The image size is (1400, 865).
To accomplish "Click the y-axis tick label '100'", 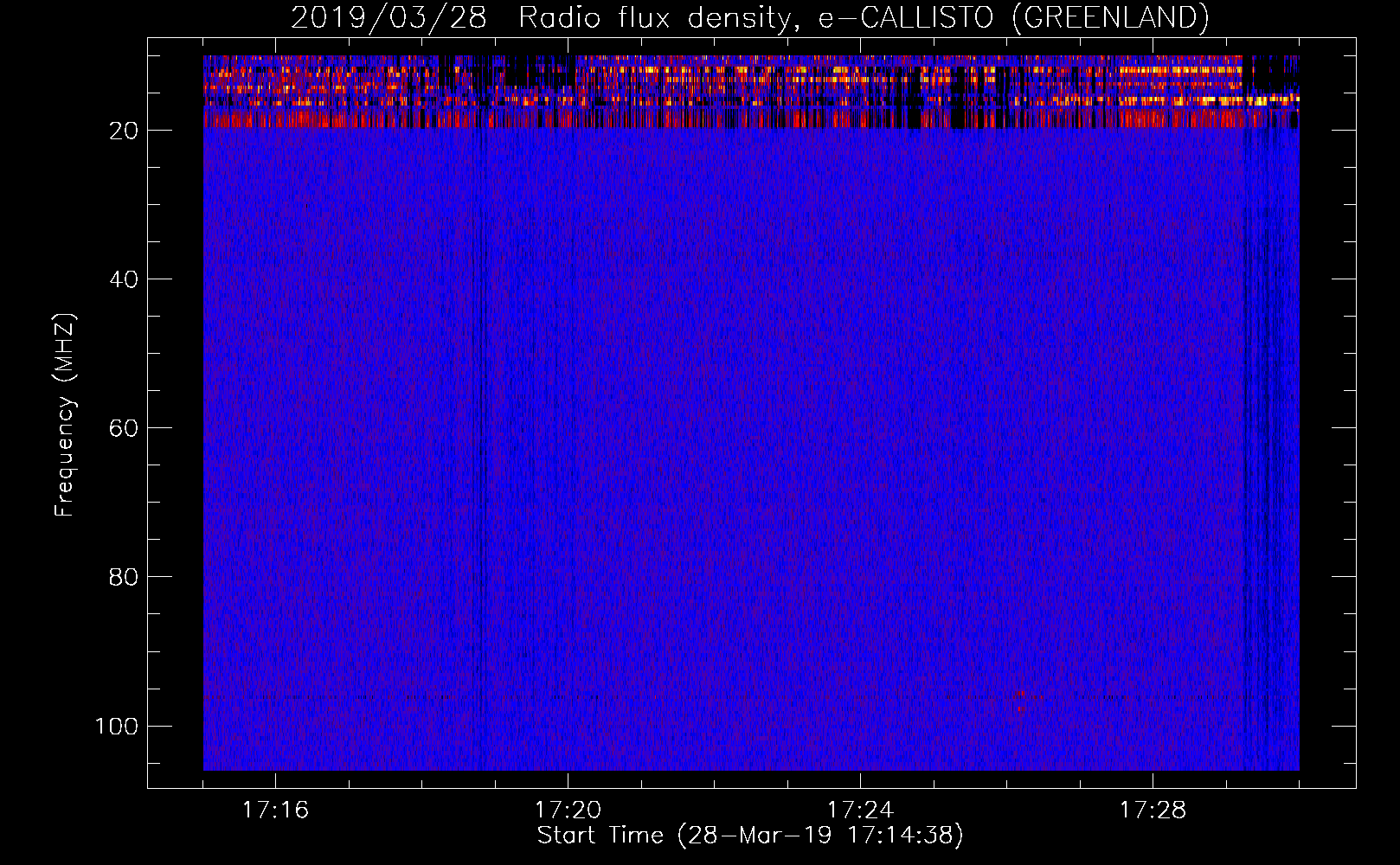I will [117, 726].
